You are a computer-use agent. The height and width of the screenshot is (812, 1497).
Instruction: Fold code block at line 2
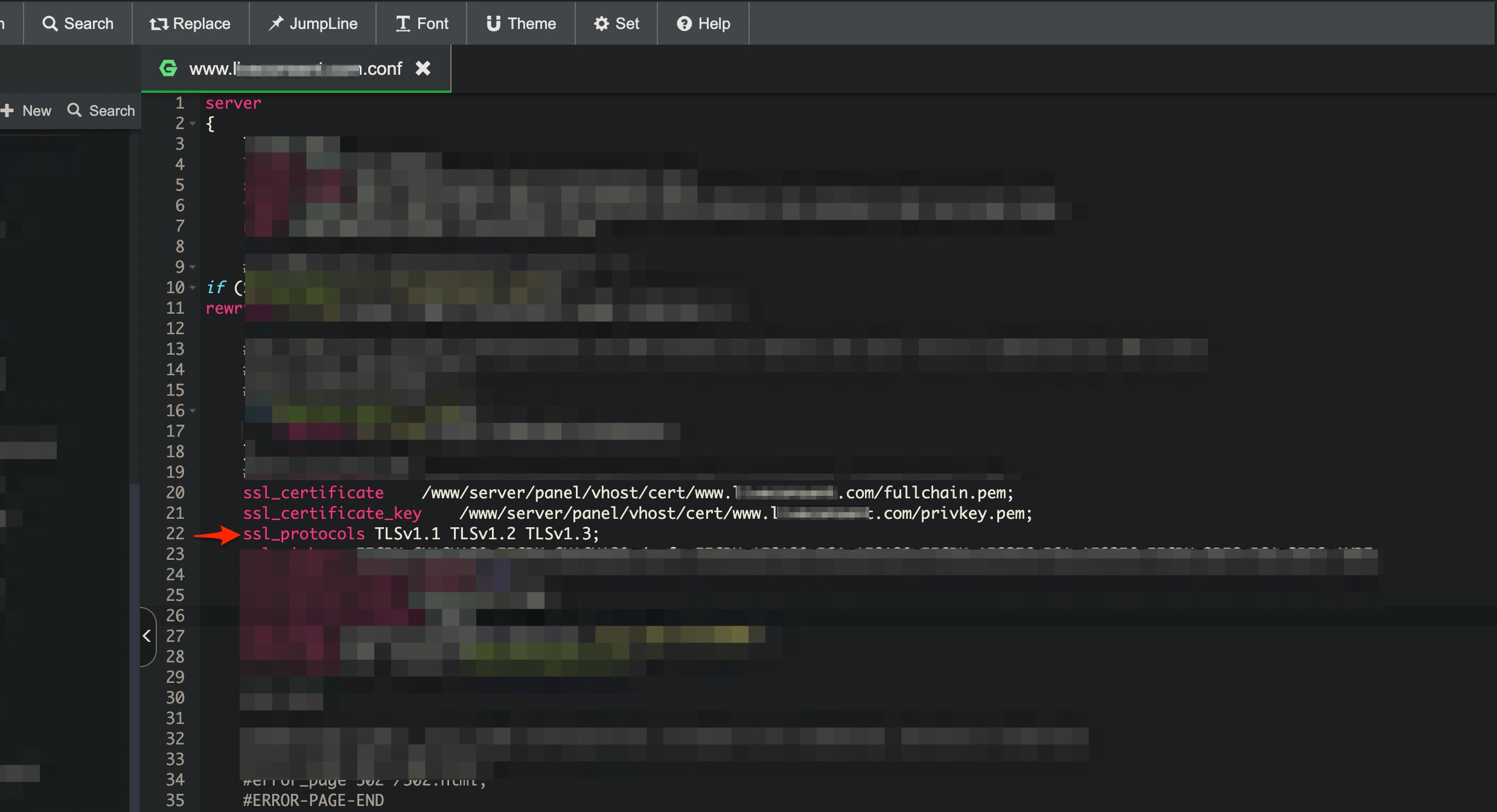193,124
